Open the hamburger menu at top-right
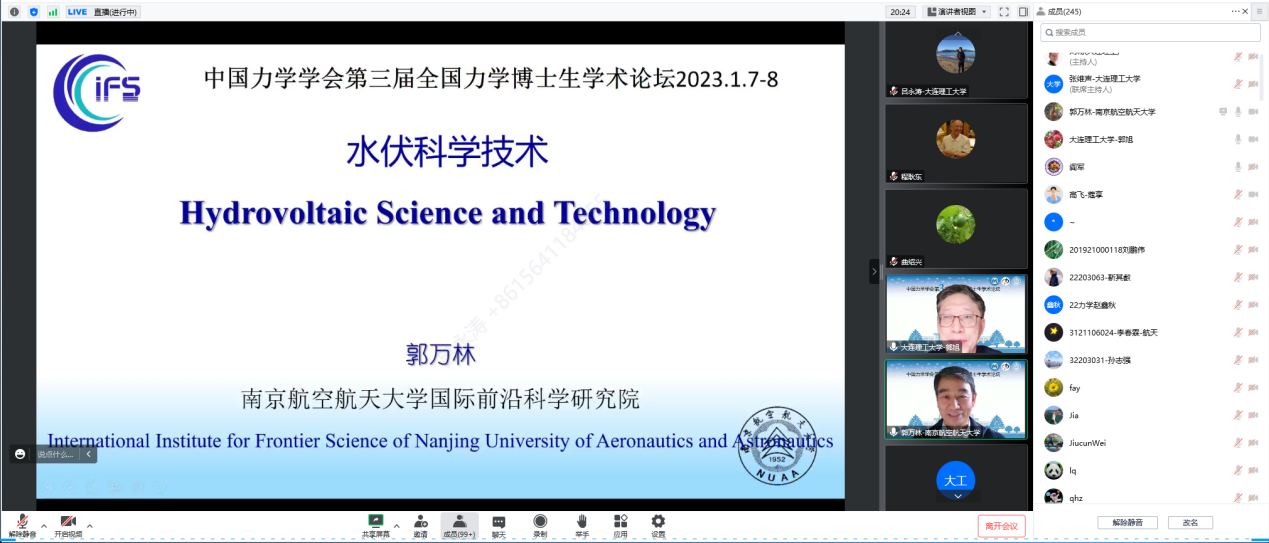 1260,11
